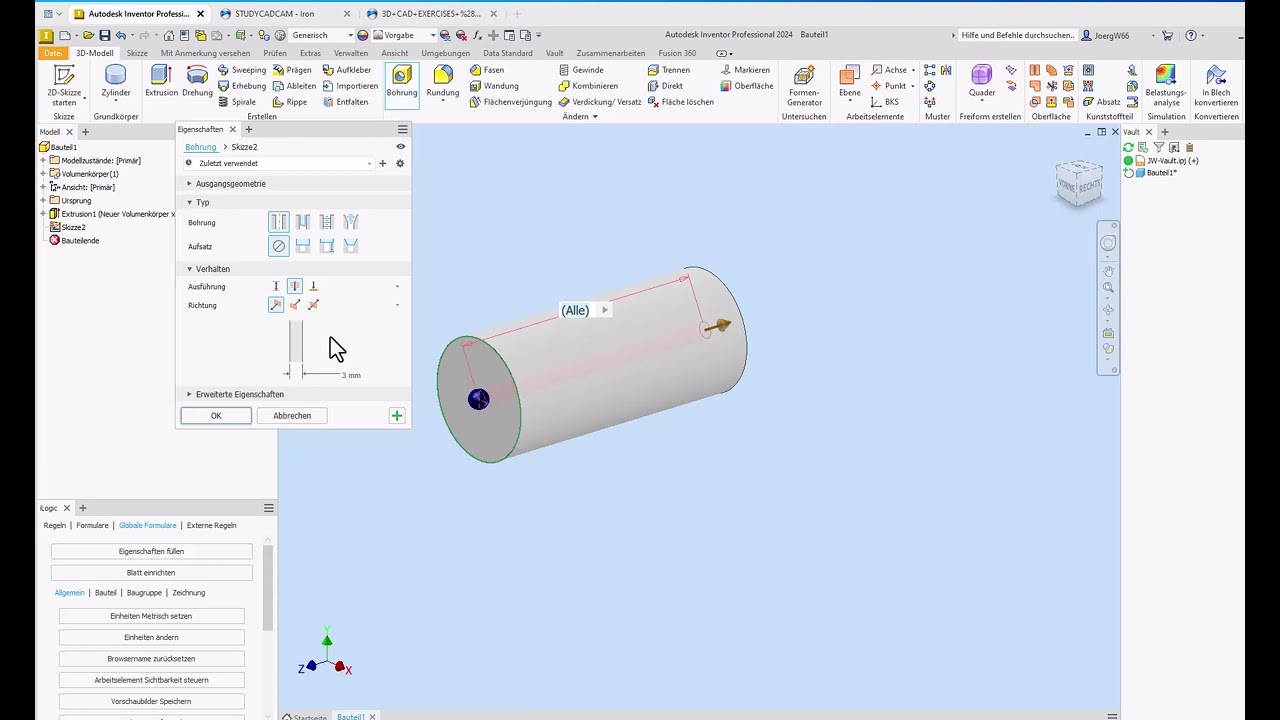Expand Volumenkörper(1) in model tree
This screenshot has height=720, width=1280.
(43, 174)
